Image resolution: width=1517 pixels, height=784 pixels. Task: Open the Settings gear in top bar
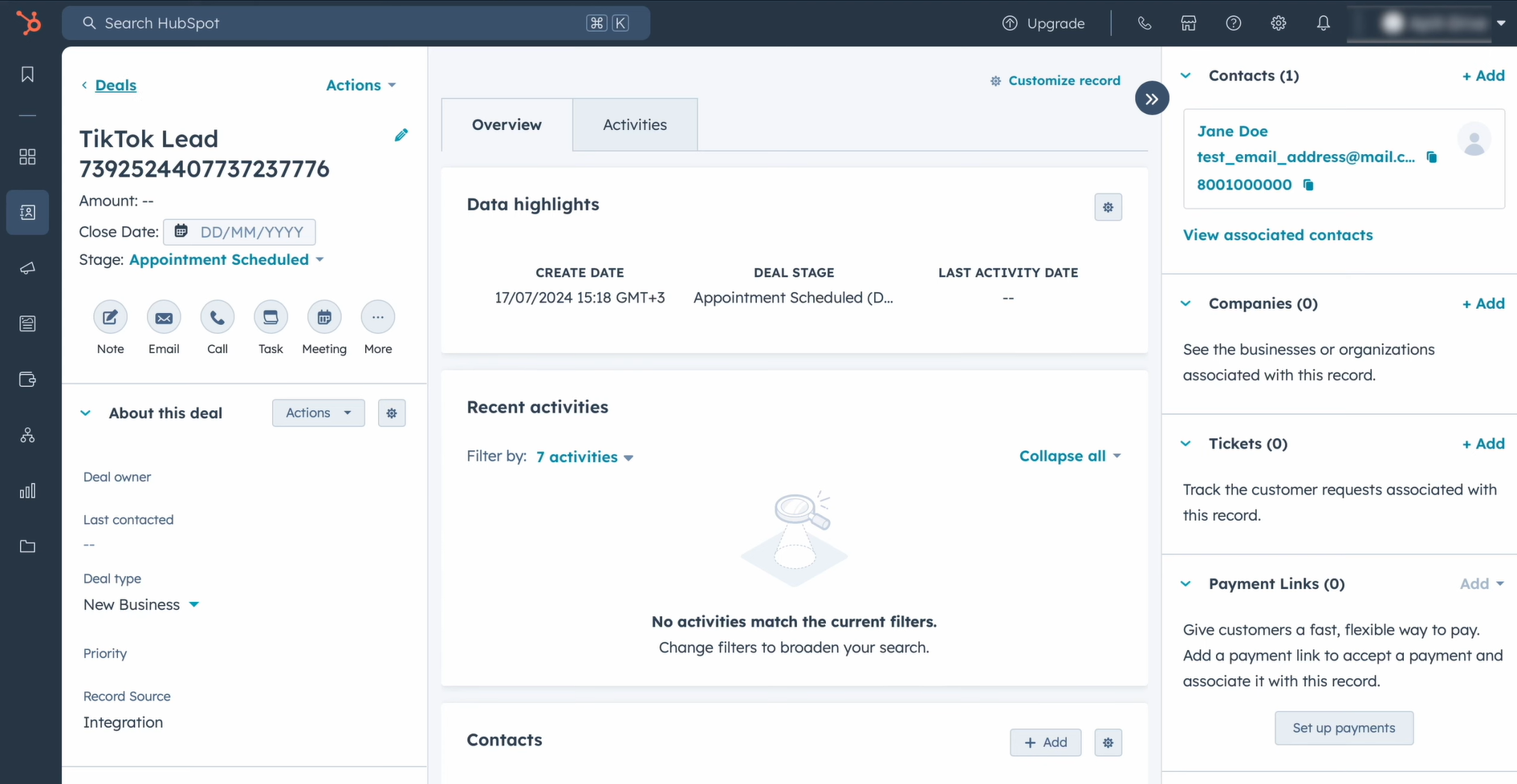[1279, 23]
